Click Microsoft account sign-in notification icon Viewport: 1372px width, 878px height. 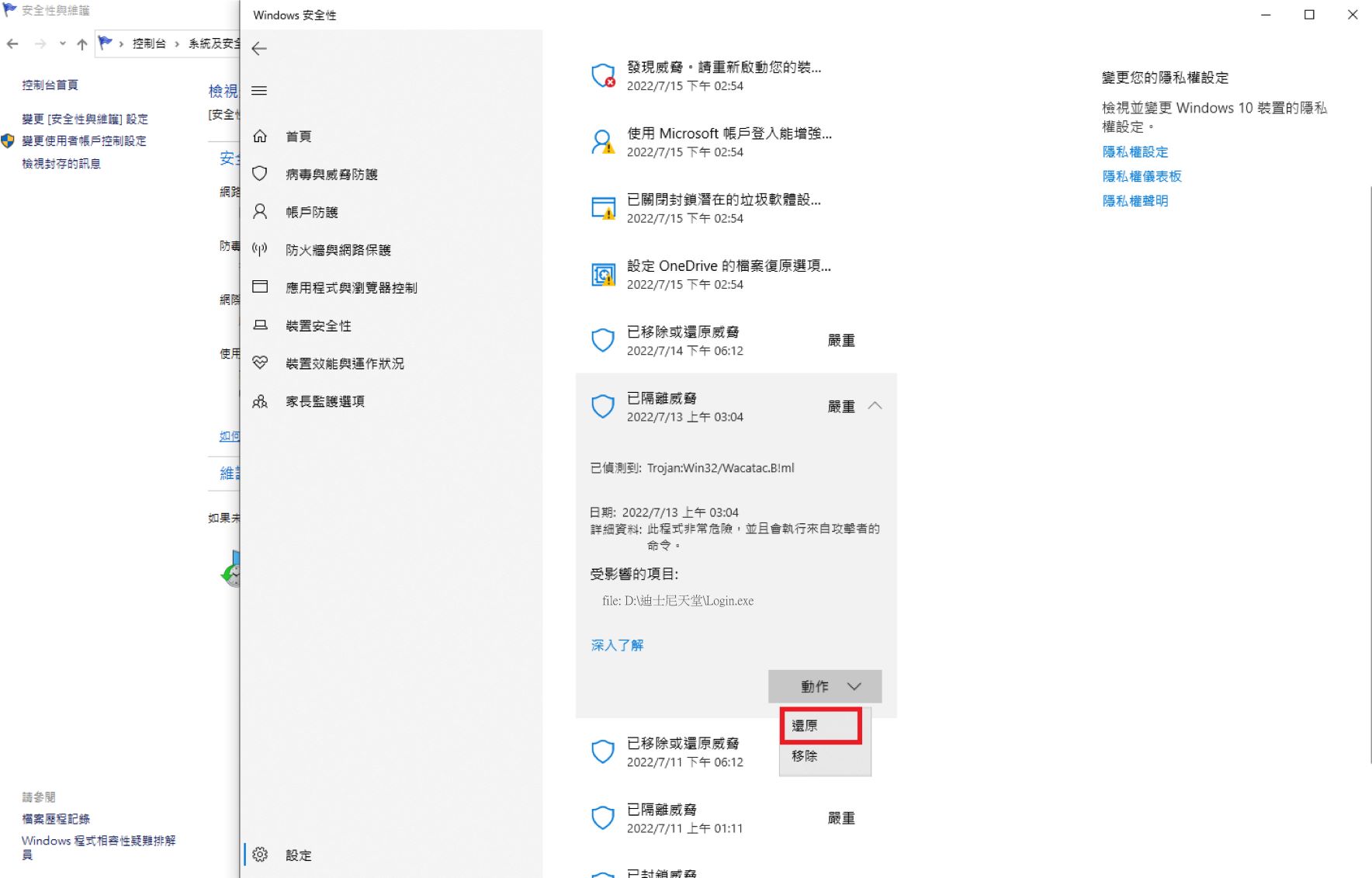pyautogui.click(x=603, y=142)
